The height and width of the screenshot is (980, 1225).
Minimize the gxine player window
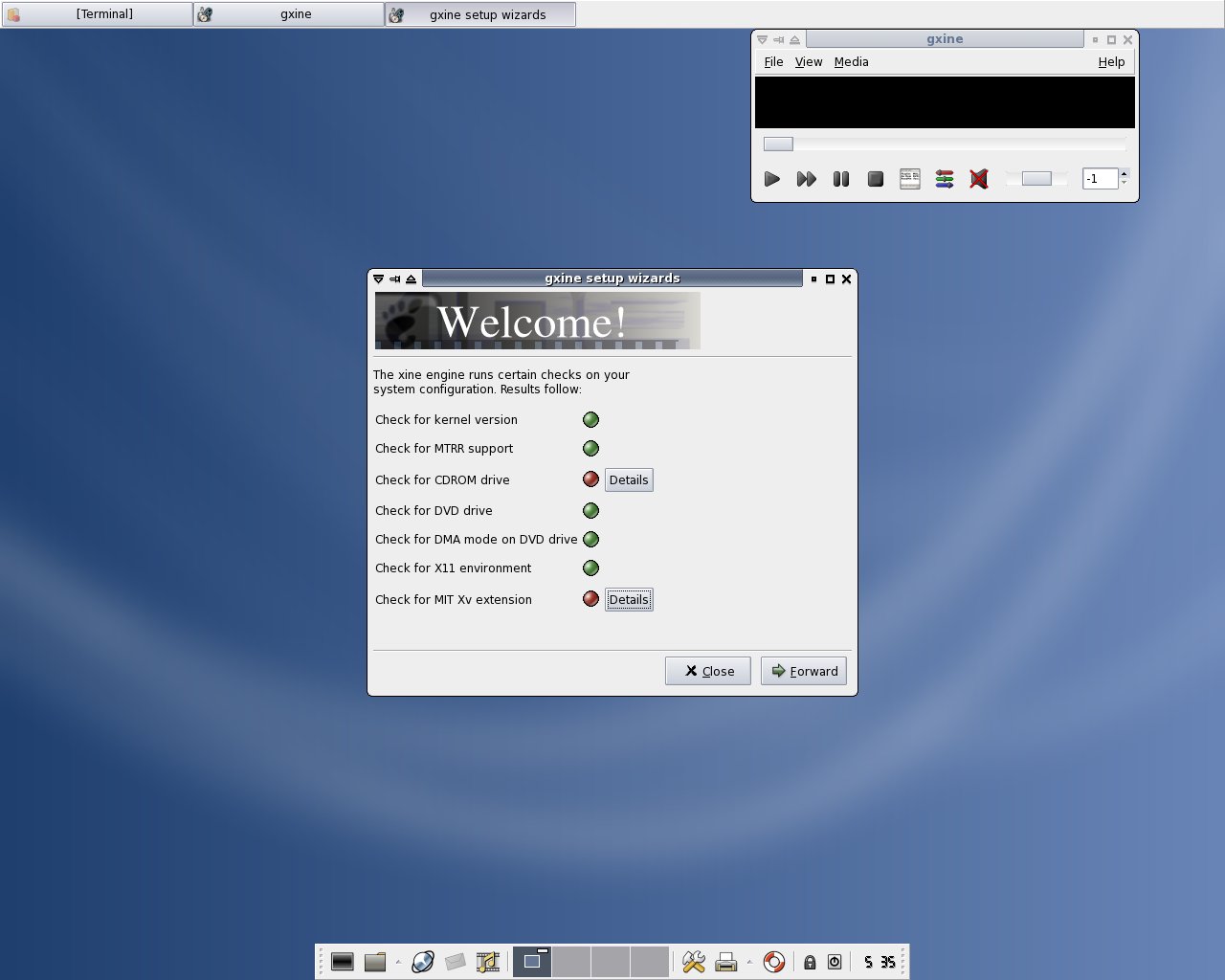[x=1095, y=40]
